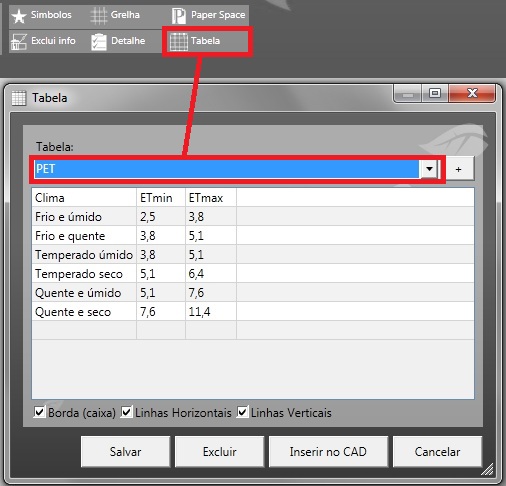Click the Salvar button

pos(125,452)
